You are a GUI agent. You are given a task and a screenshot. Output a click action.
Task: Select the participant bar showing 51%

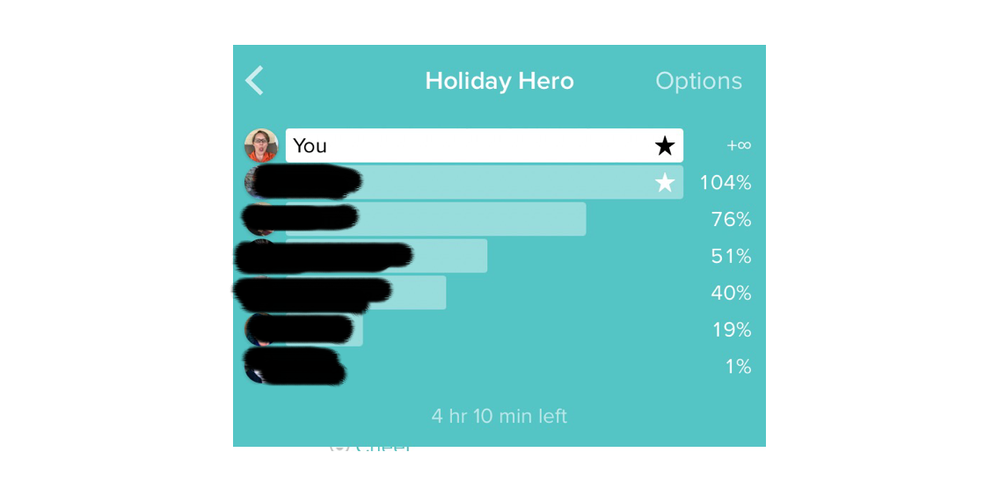tap(386, 256)
